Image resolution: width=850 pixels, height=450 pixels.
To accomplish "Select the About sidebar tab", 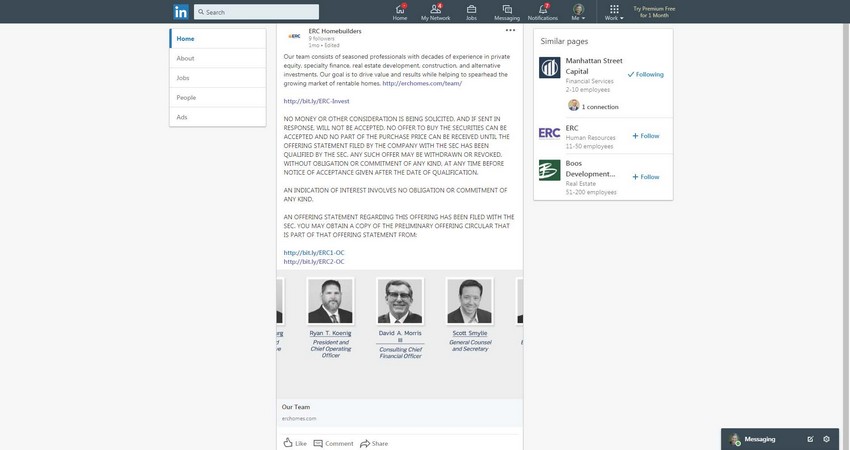I will pos(185,58).
